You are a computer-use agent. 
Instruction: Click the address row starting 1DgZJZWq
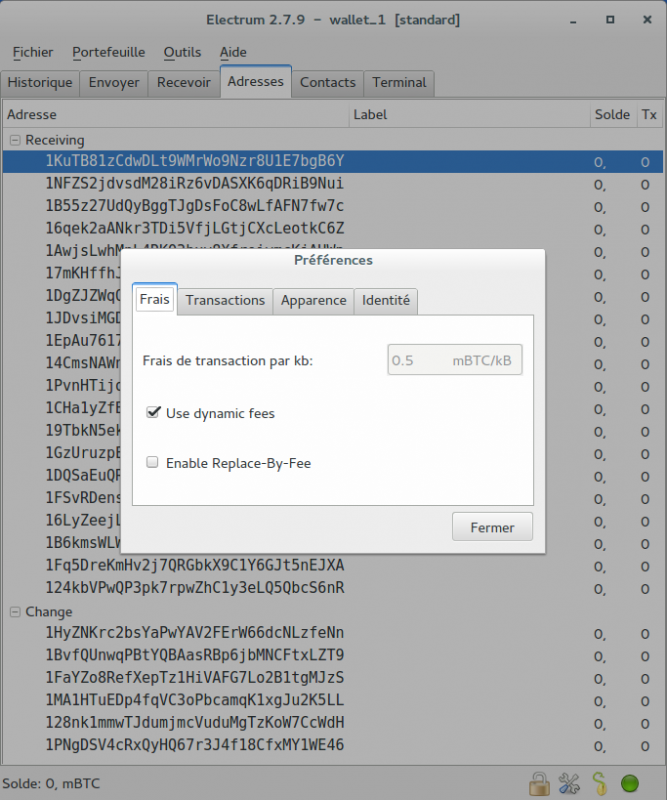click(83, 296)
